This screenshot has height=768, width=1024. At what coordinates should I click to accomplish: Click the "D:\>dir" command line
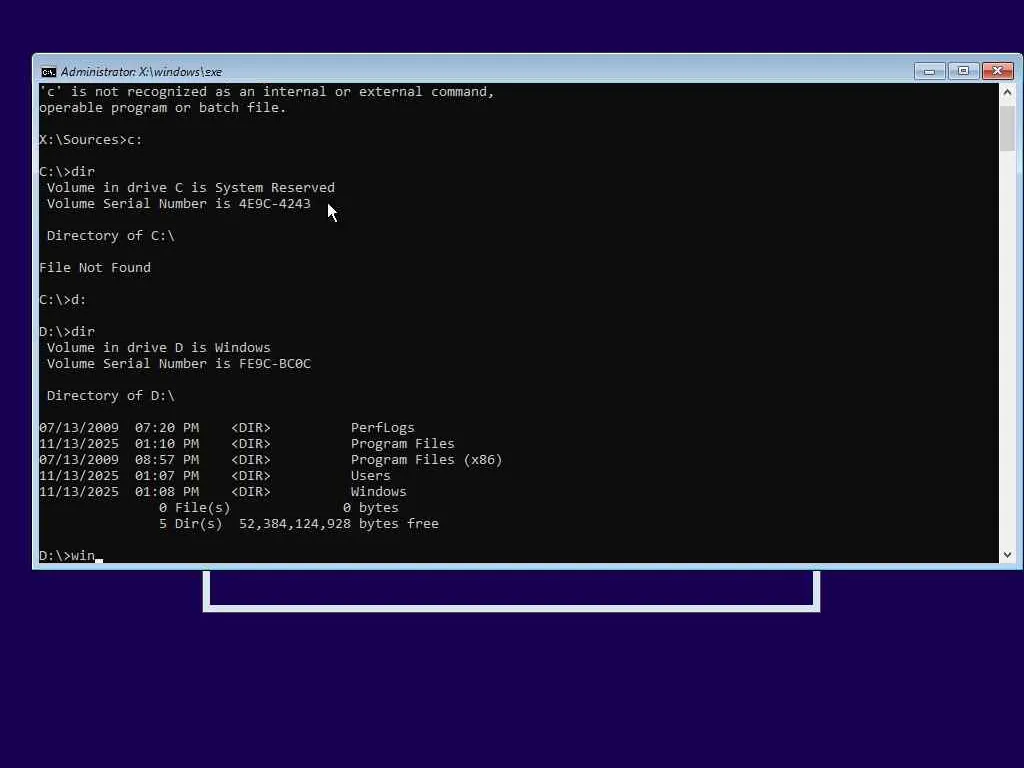click(x=67, y=332)
